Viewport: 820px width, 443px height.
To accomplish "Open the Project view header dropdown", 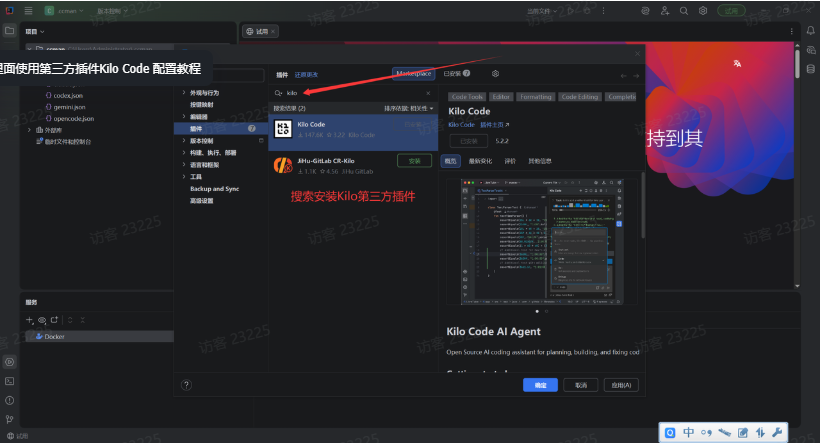I will pyautogui.click(x=35, y=31).
